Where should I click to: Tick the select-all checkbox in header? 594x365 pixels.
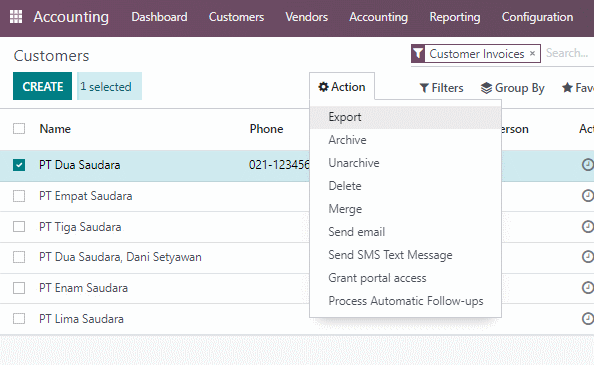click(19, 129)
